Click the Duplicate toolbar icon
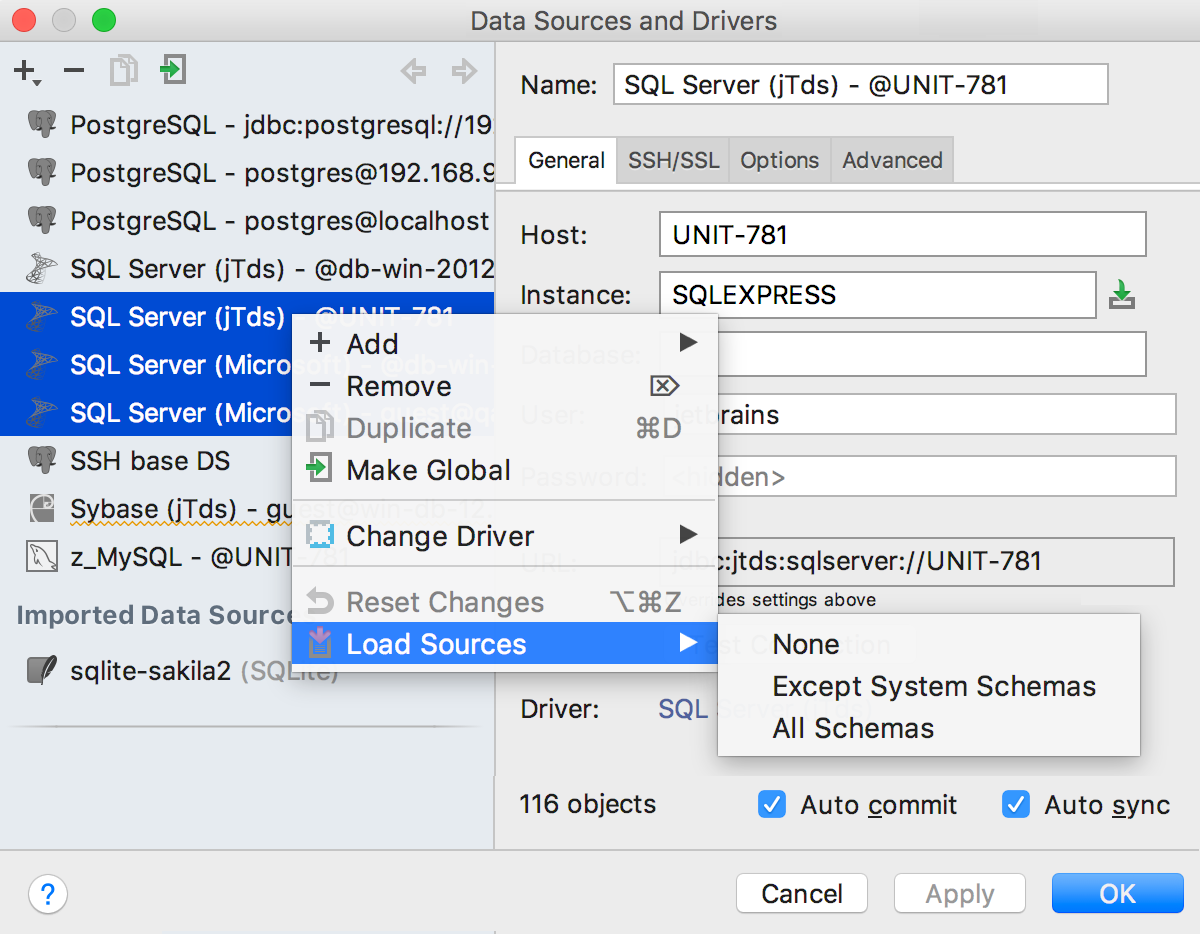Viewport: 1200px width, 934px height. click(123, 70)
